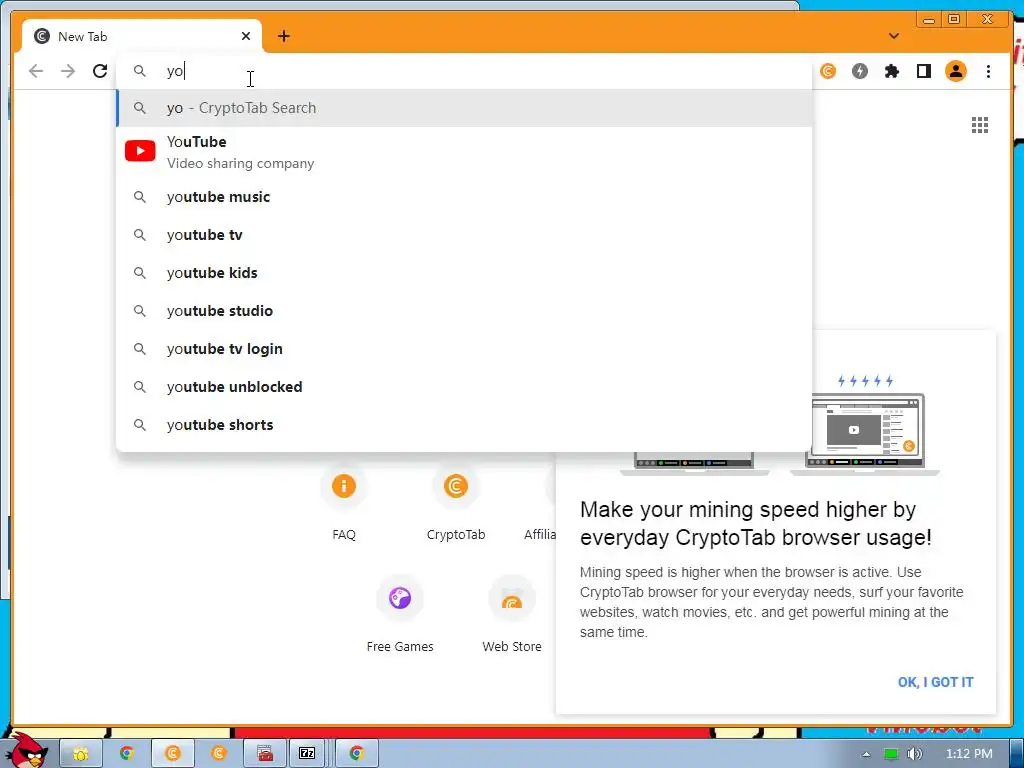The height and width of the screenshot is (768, 1024).
Task: Pick the 'youtube tv' suggestion
Action: pos(464,235)
